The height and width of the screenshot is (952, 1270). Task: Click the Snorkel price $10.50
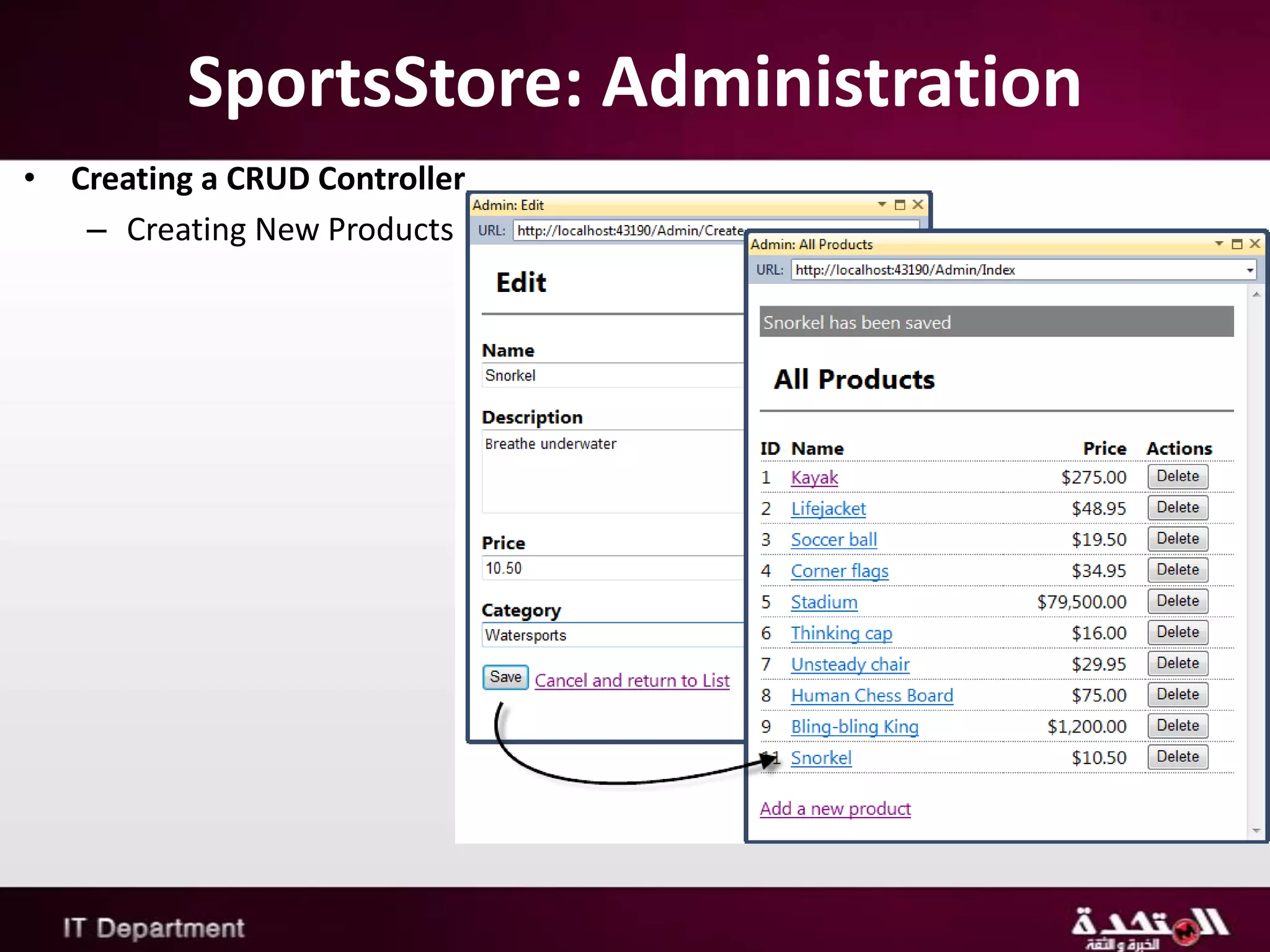tap(1099, 757)
